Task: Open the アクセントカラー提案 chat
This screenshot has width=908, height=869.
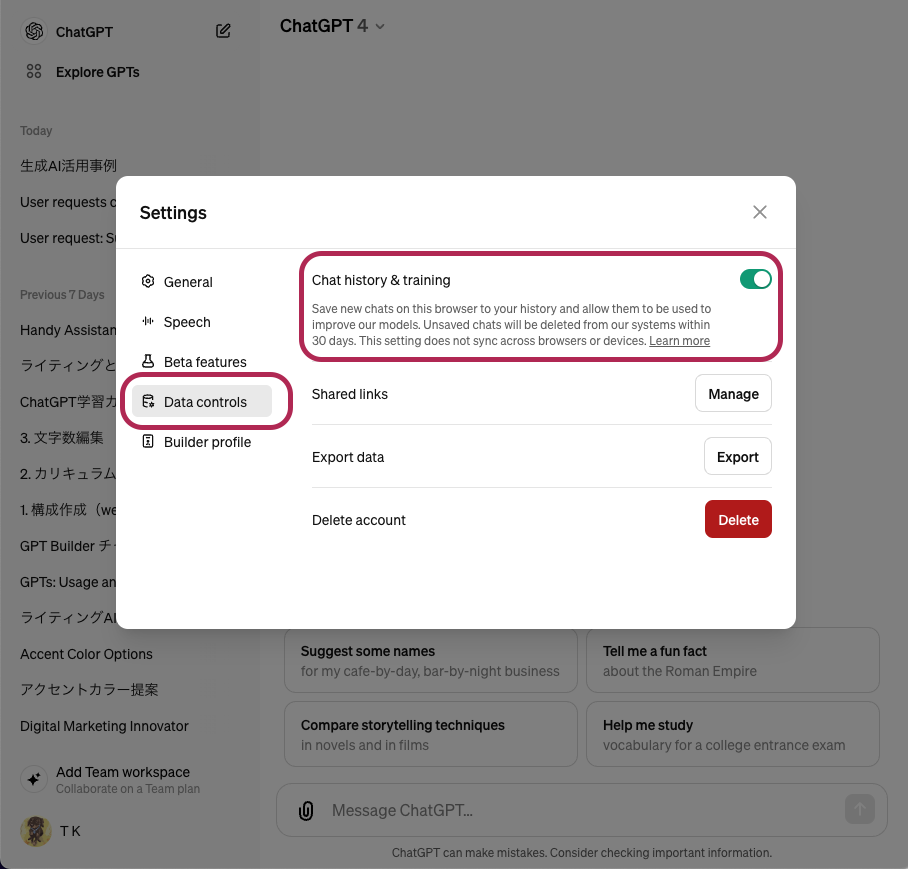Action: (89, 690)
